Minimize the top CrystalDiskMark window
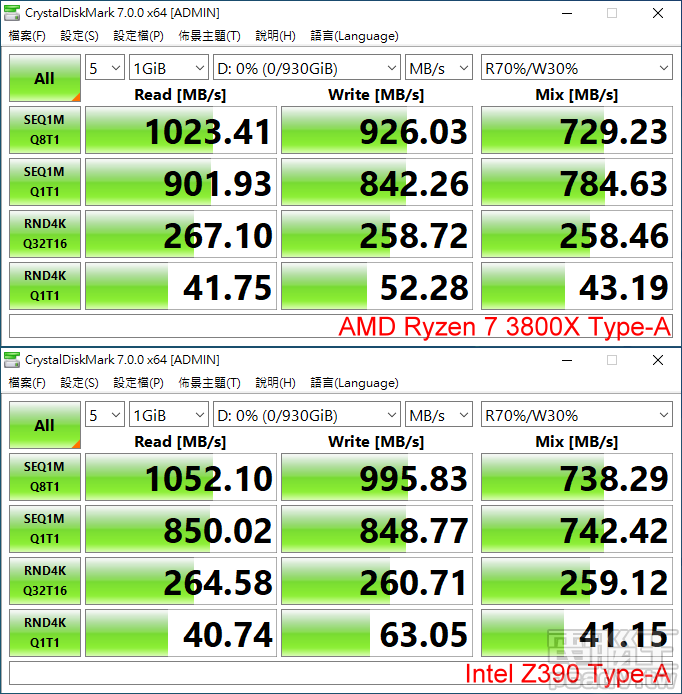 point(567,13)
